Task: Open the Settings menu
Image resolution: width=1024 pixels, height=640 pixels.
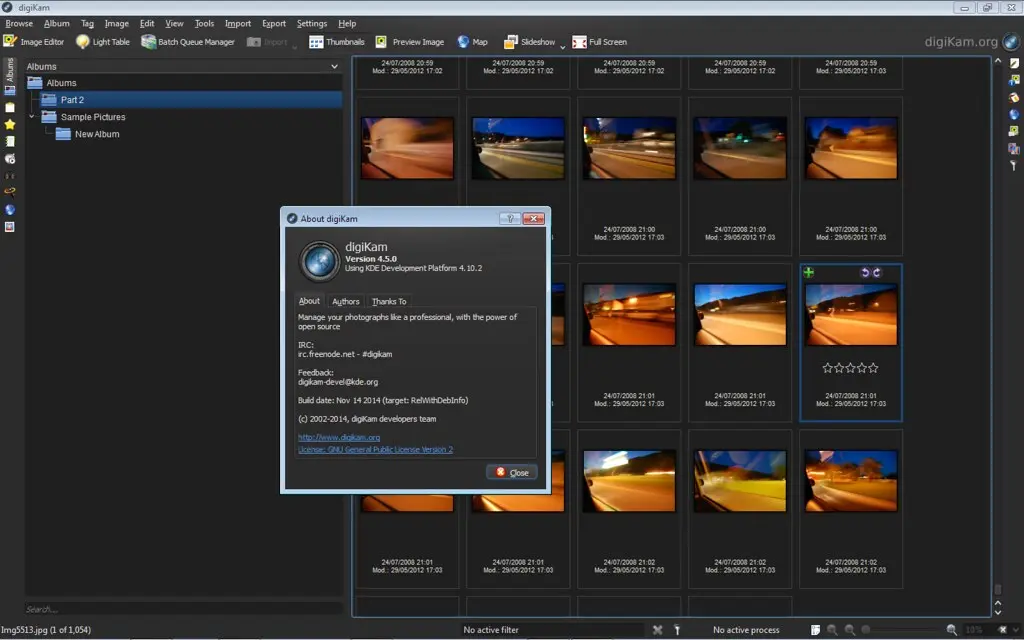Action: (311, 23)
